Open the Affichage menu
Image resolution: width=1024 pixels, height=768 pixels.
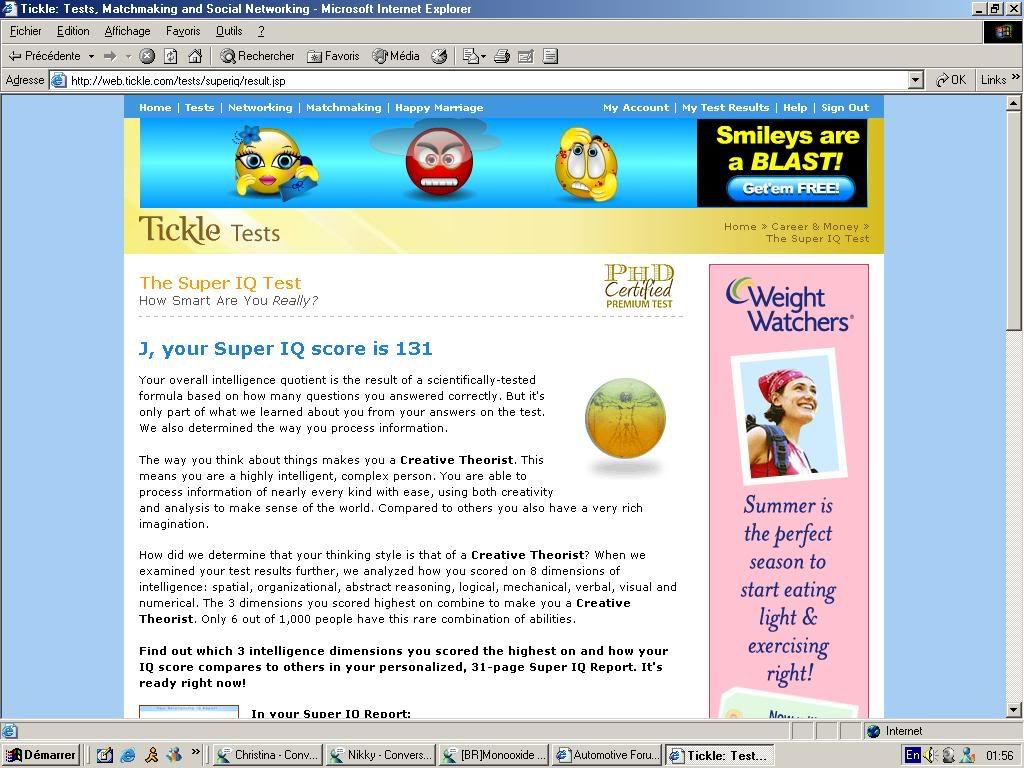127,31
